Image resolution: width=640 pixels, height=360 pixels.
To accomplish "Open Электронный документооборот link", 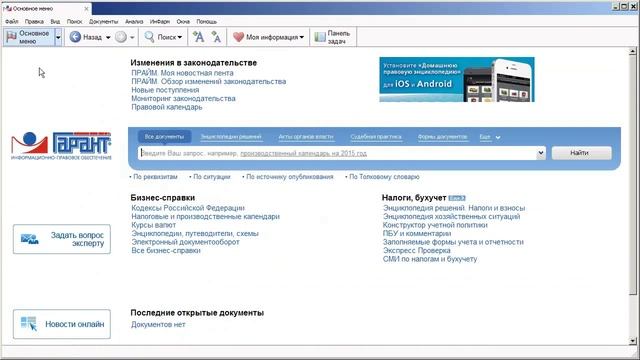I will point(185,242).
